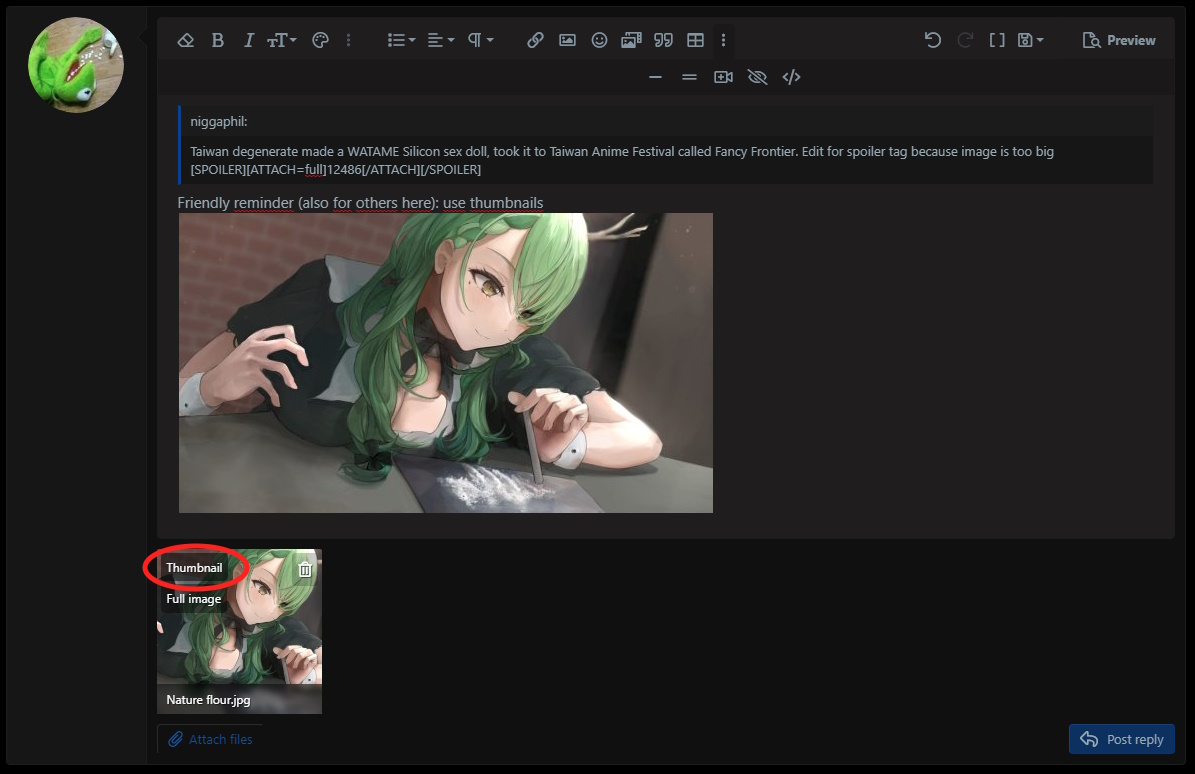Toggle italic formatting
This screenshot has height=774, width=1195.
[x=248, y=40]
